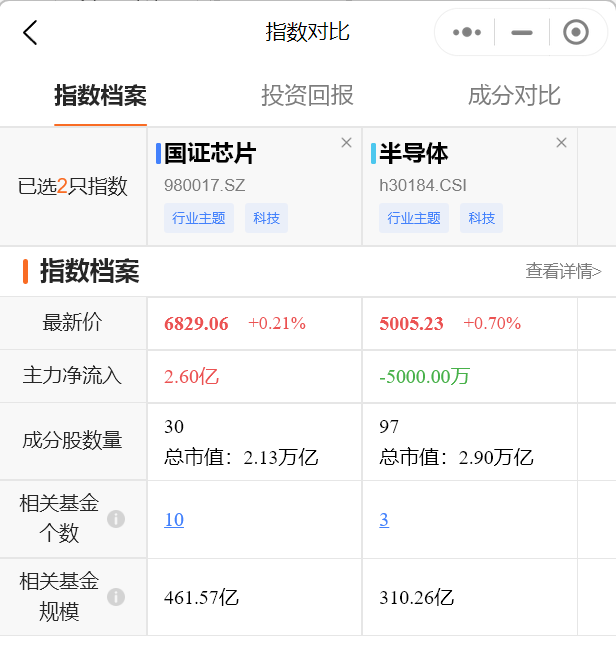Select latest price 6829.06
Image resolution: width=616 pixels, height=649 pixels.
(196, 324)
